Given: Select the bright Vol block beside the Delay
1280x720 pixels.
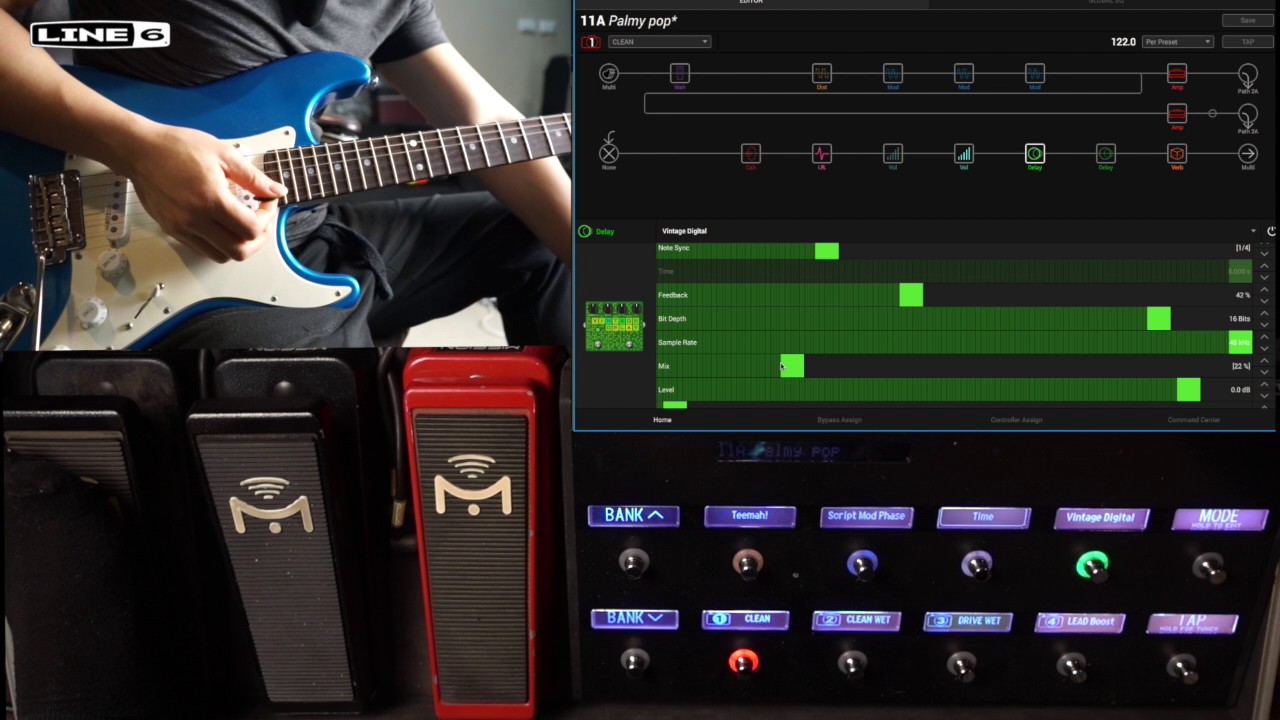Looking at the screenshot, I should (963, 153).
